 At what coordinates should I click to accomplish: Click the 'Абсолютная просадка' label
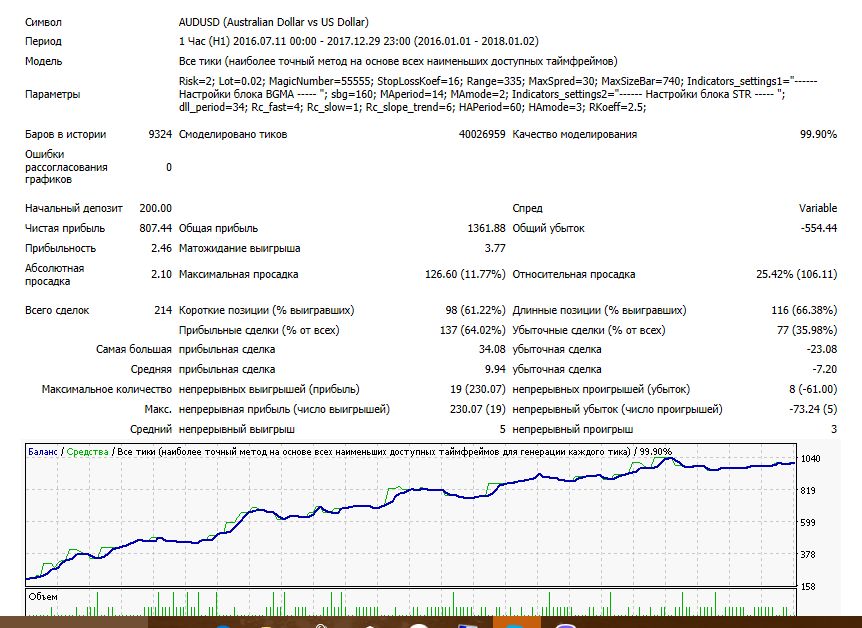(x=54, y=274)
